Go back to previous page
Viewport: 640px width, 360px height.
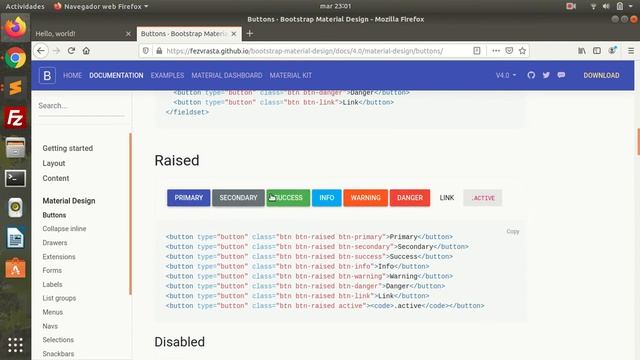point(41,51)
